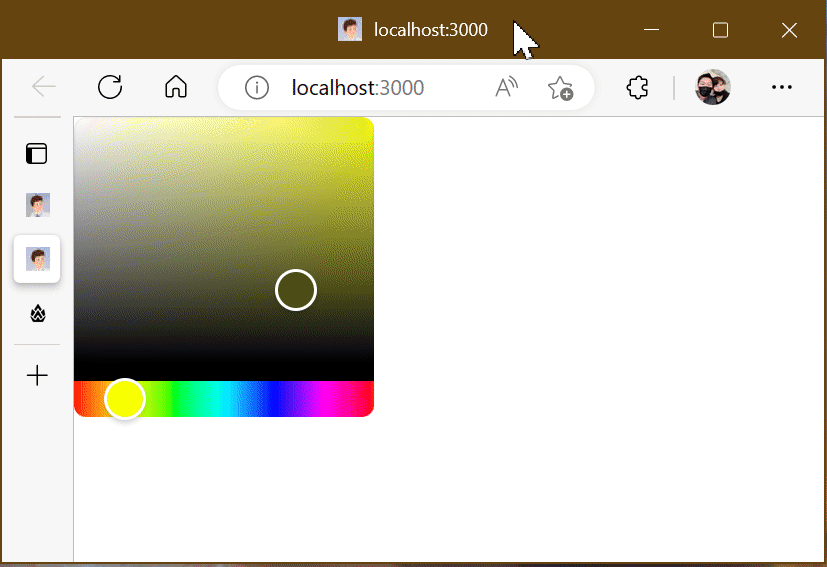
Task: Switch to the tab with the black flame-like icon
Action: [x=37, y=314]
